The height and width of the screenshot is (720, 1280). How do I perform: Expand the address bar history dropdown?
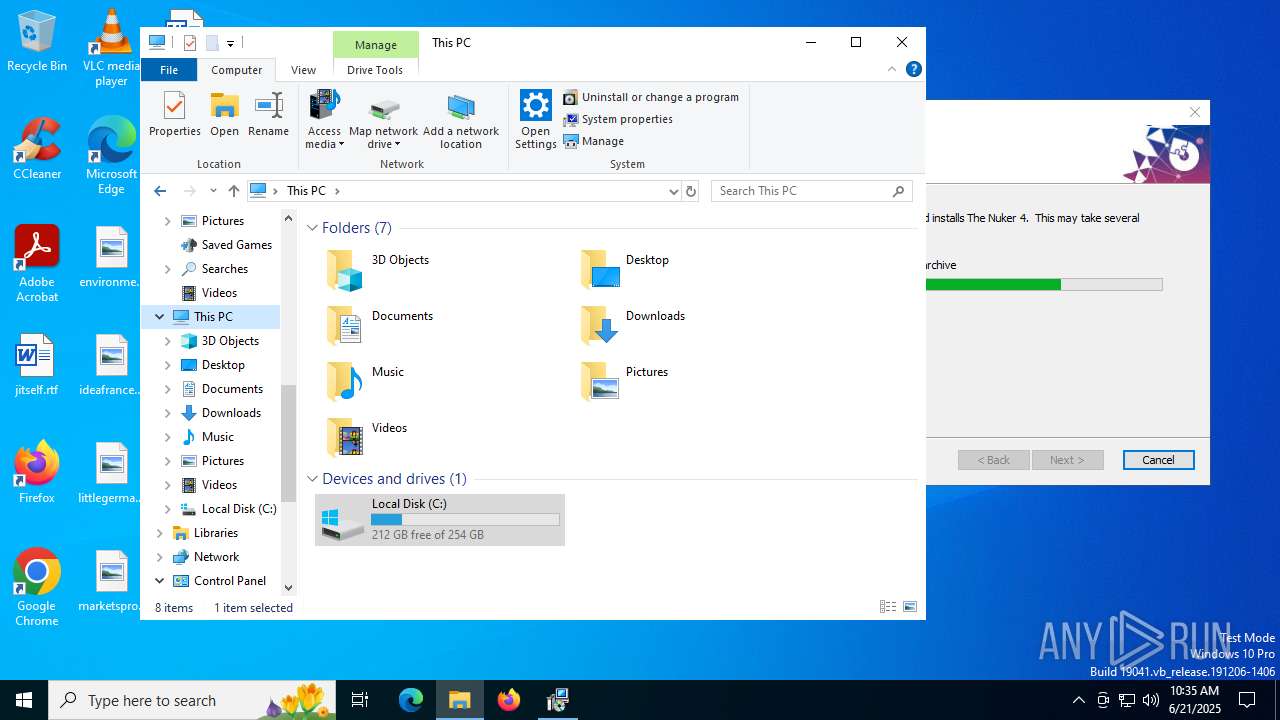(673, 190)
